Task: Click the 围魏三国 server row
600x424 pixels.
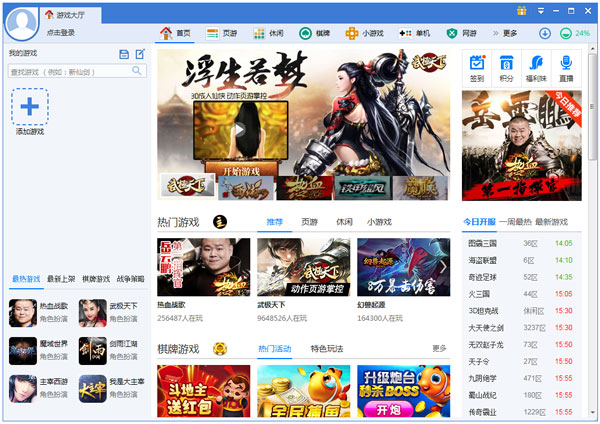Action: pos(521,243)
